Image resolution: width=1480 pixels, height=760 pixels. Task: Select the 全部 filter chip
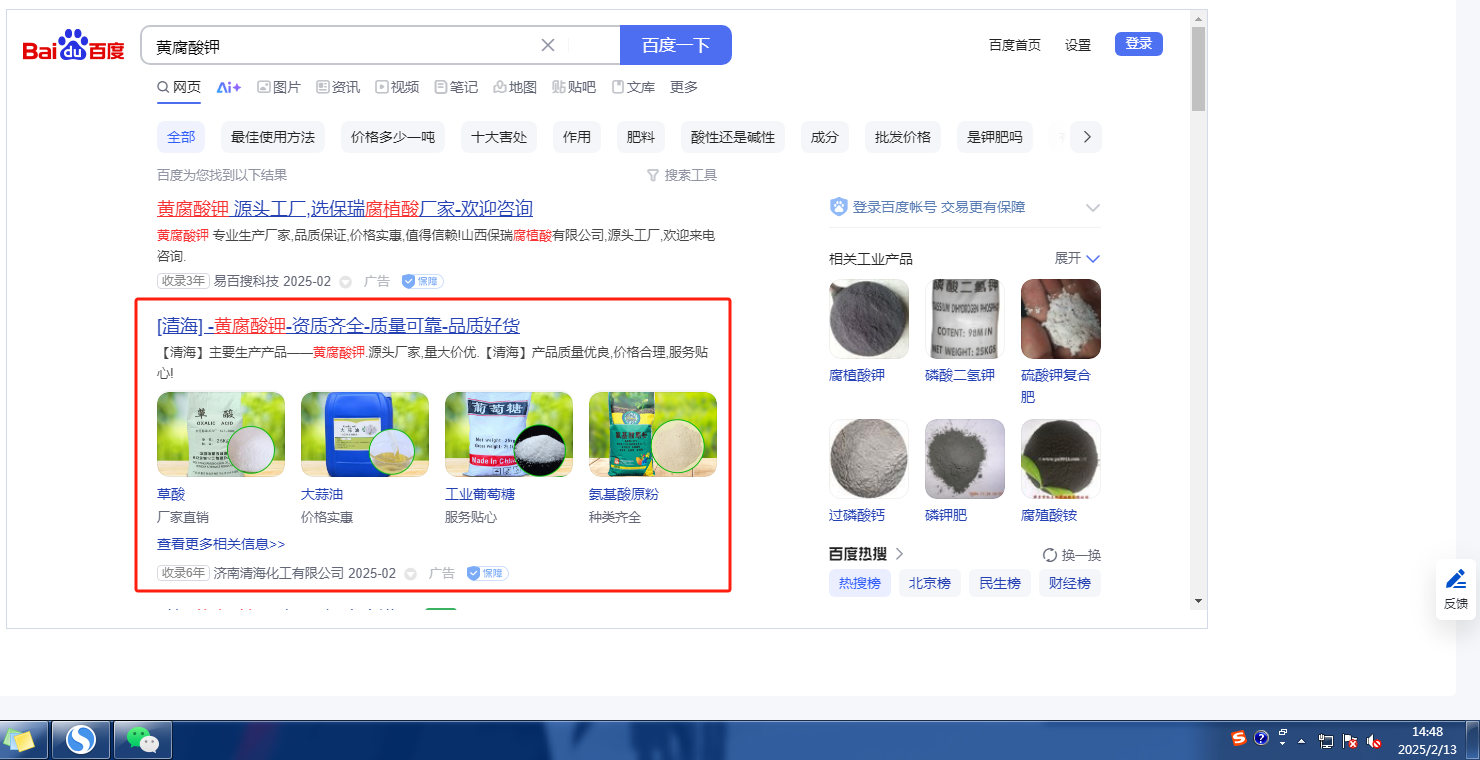point(181,137)
